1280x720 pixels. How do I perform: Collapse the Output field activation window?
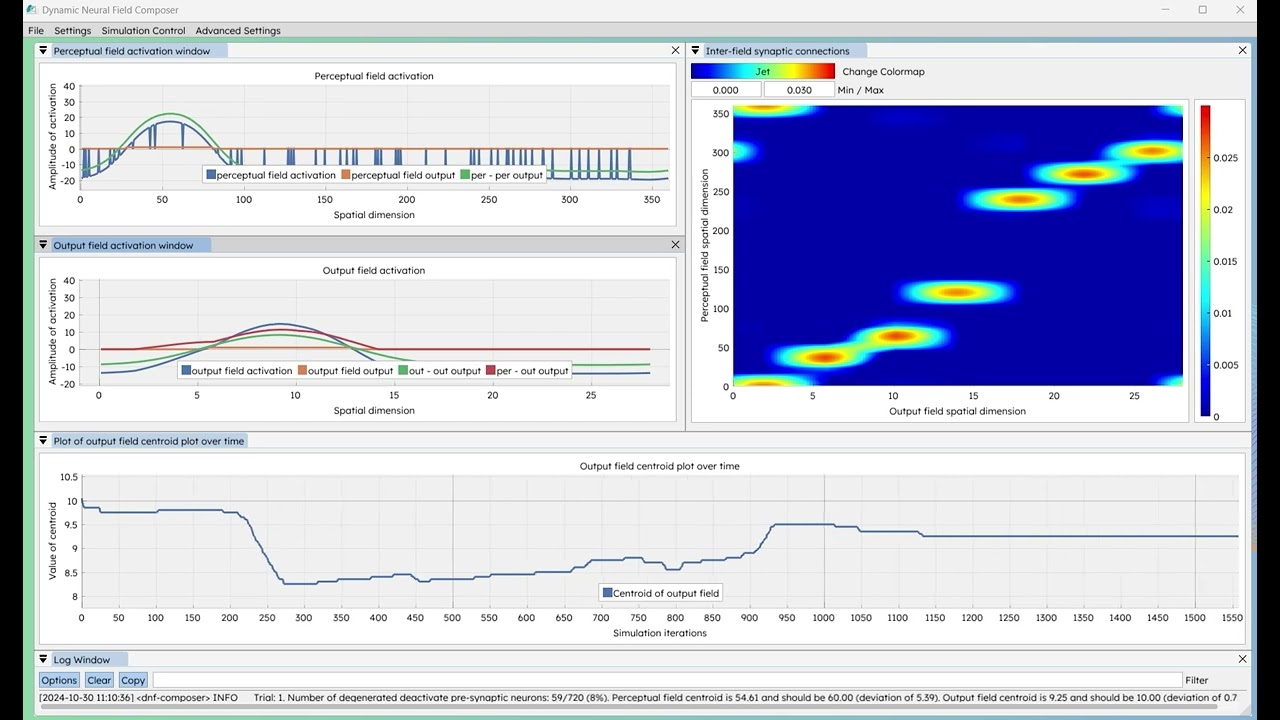[43, 245]
